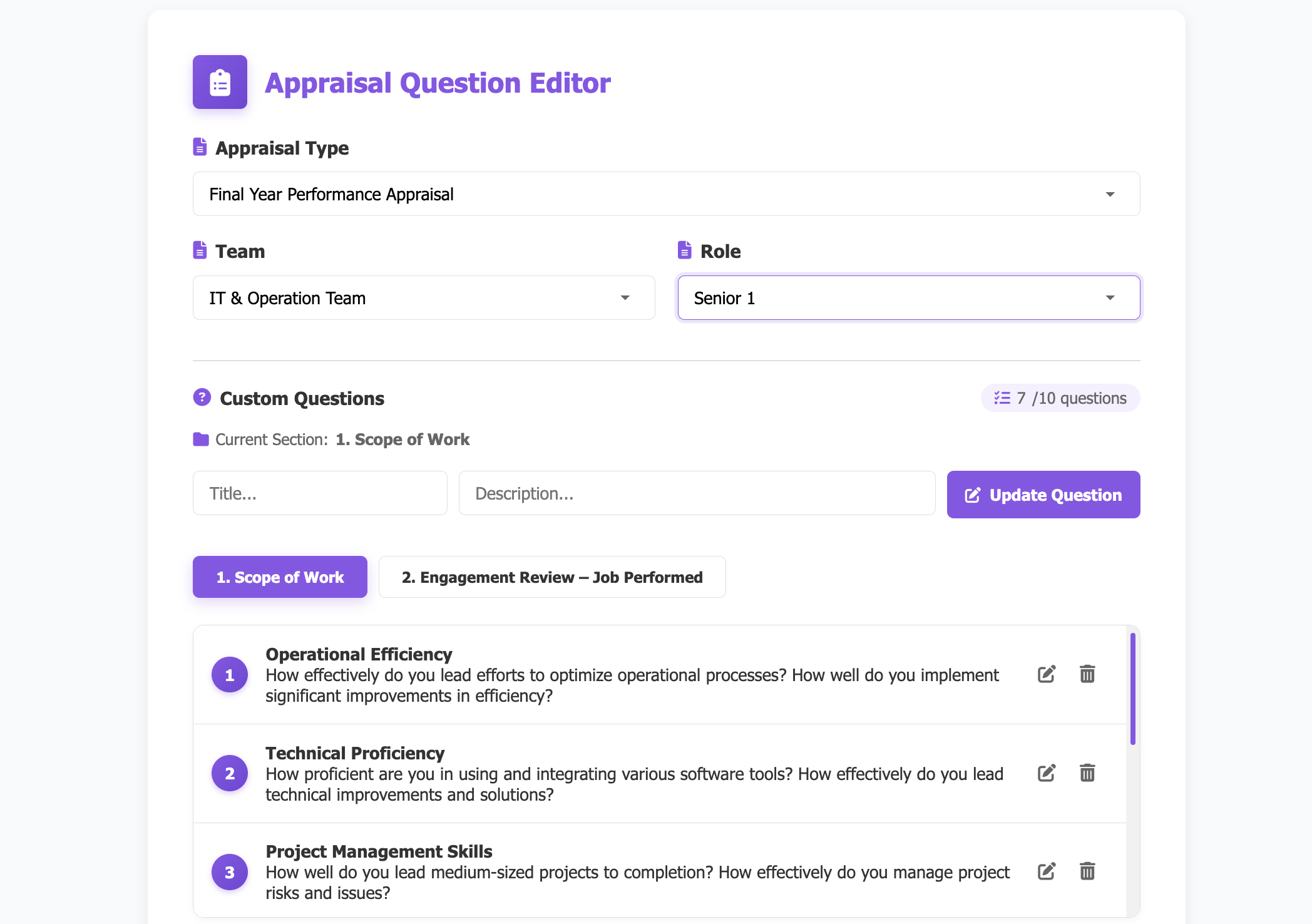Open the Role dropdown showing Senior 1
Image resolution: width=1312 pixels, height=924 pixels.
[908, 298]
